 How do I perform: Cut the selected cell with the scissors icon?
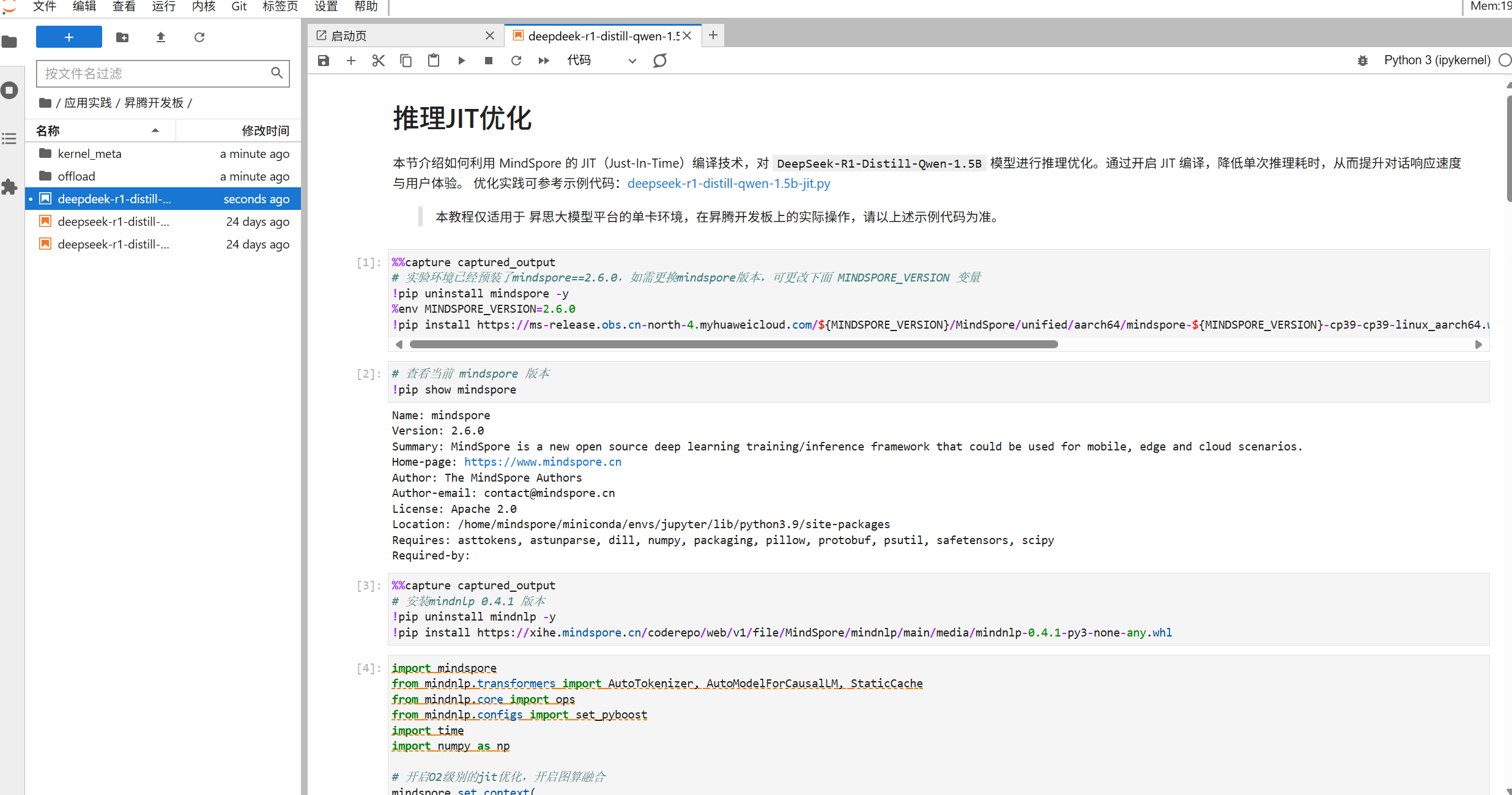[379, 61]
